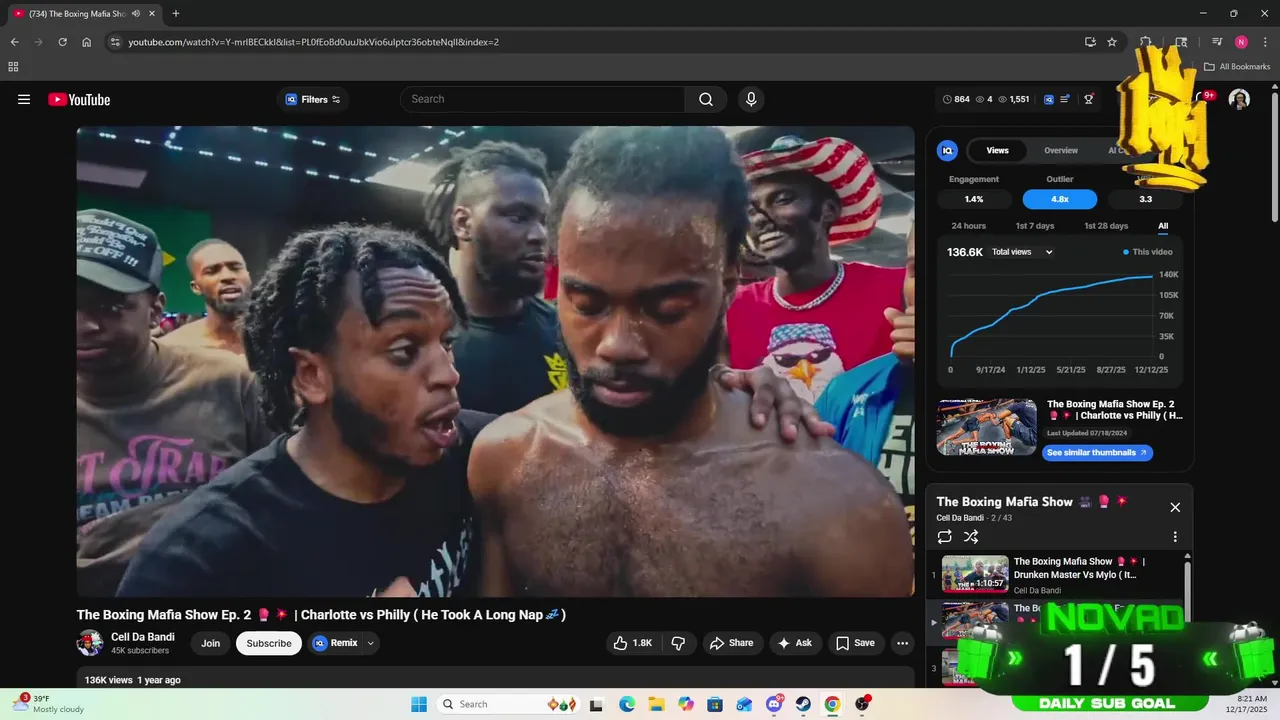Focus the YouTube search box
This screenshot has width=1280, height=720.
coord(543,99)
